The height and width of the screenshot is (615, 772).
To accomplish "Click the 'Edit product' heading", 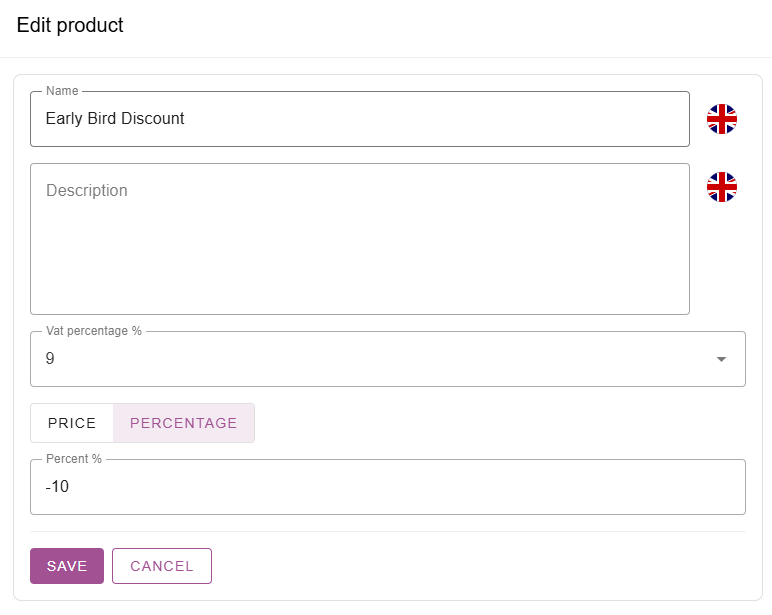I will (x=70, y=26).
